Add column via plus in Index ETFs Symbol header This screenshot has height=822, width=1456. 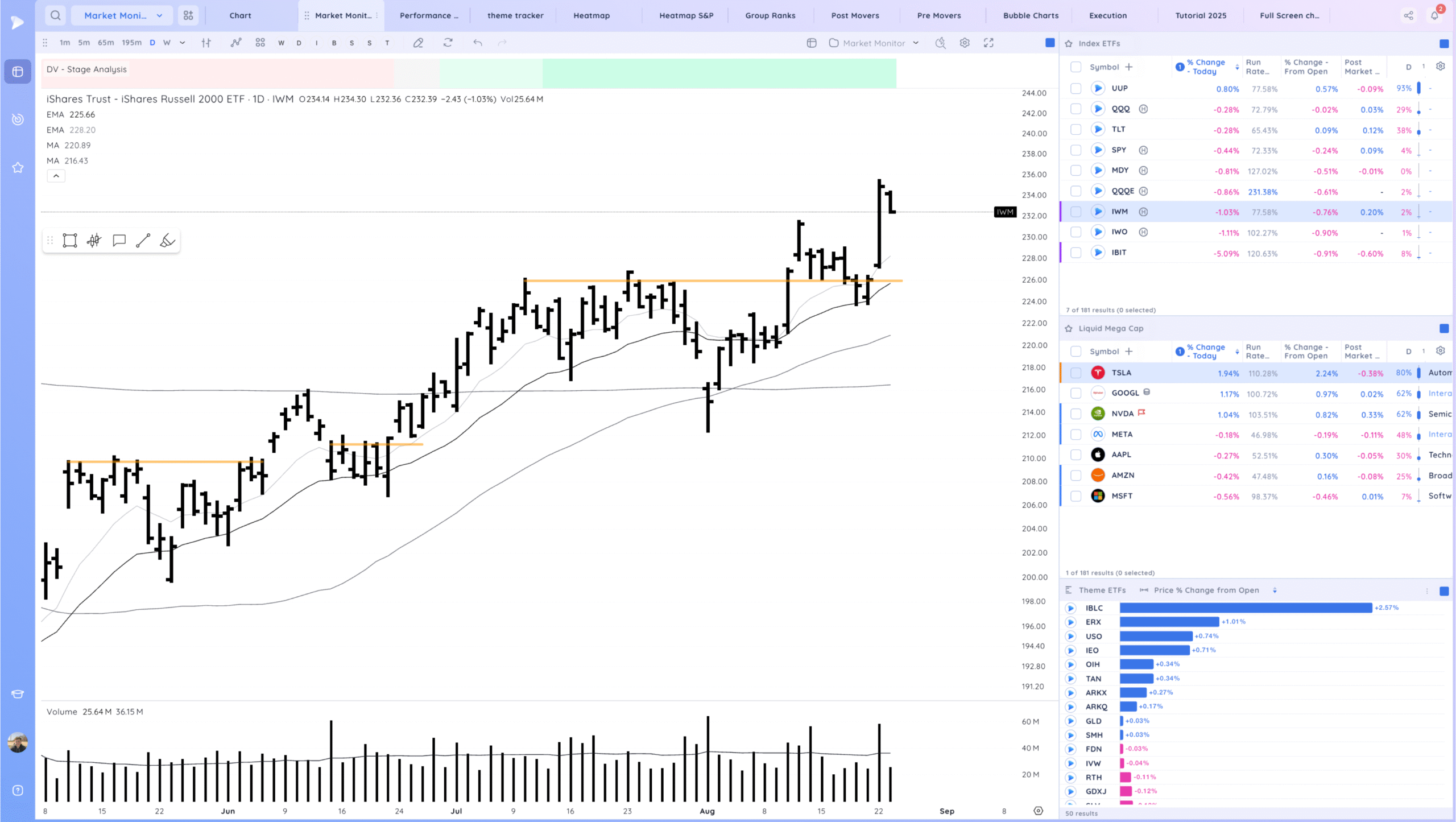point(1129,67)
